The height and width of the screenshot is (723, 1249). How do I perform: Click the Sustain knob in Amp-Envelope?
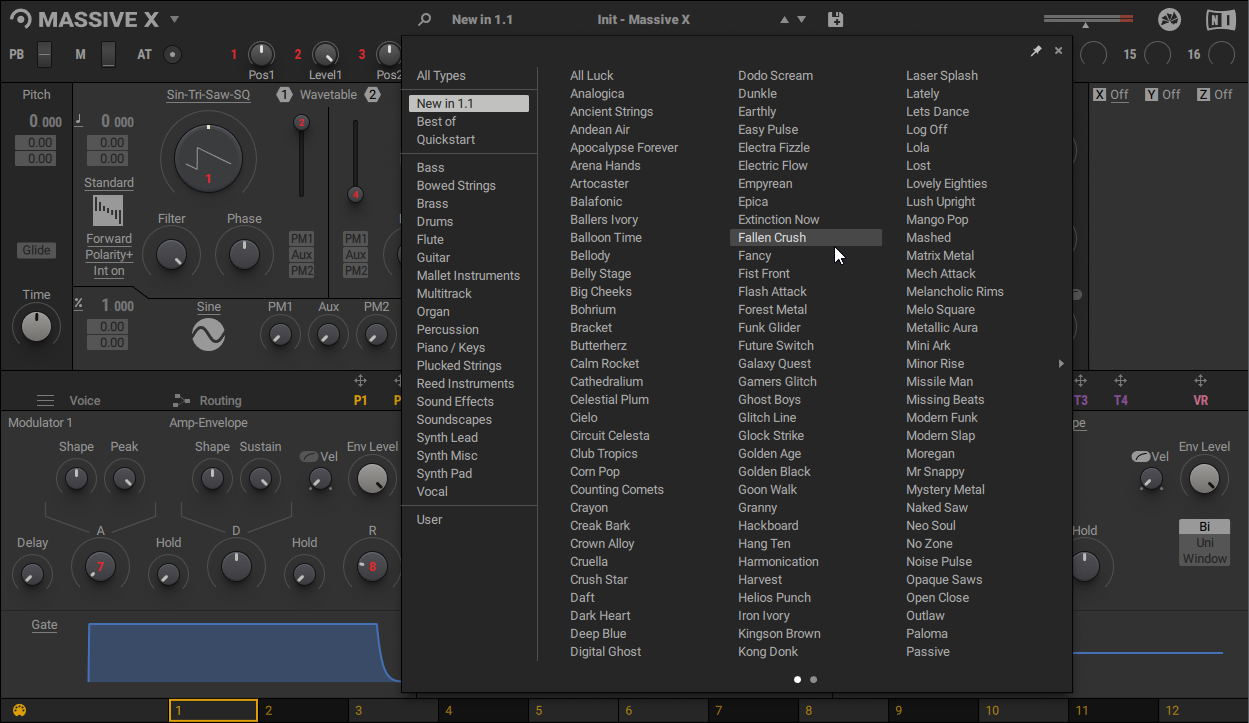260,478
